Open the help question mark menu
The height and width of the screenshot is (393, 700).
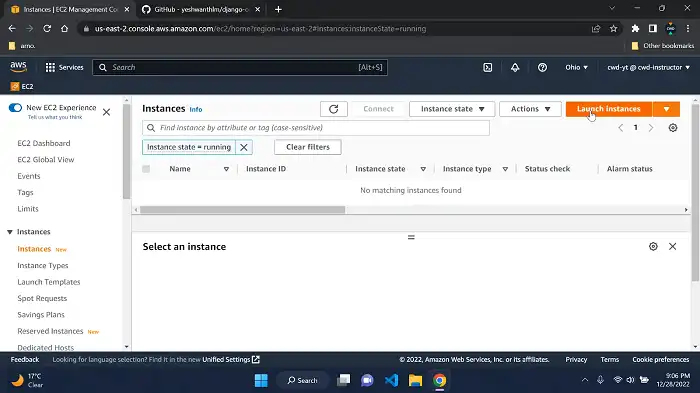coord(542,67)
